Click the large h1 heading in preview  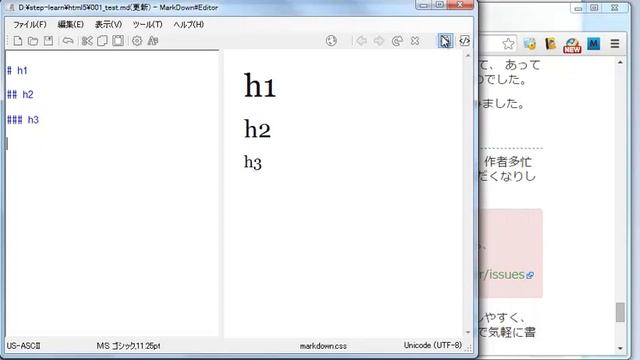(x=260, y=86)
